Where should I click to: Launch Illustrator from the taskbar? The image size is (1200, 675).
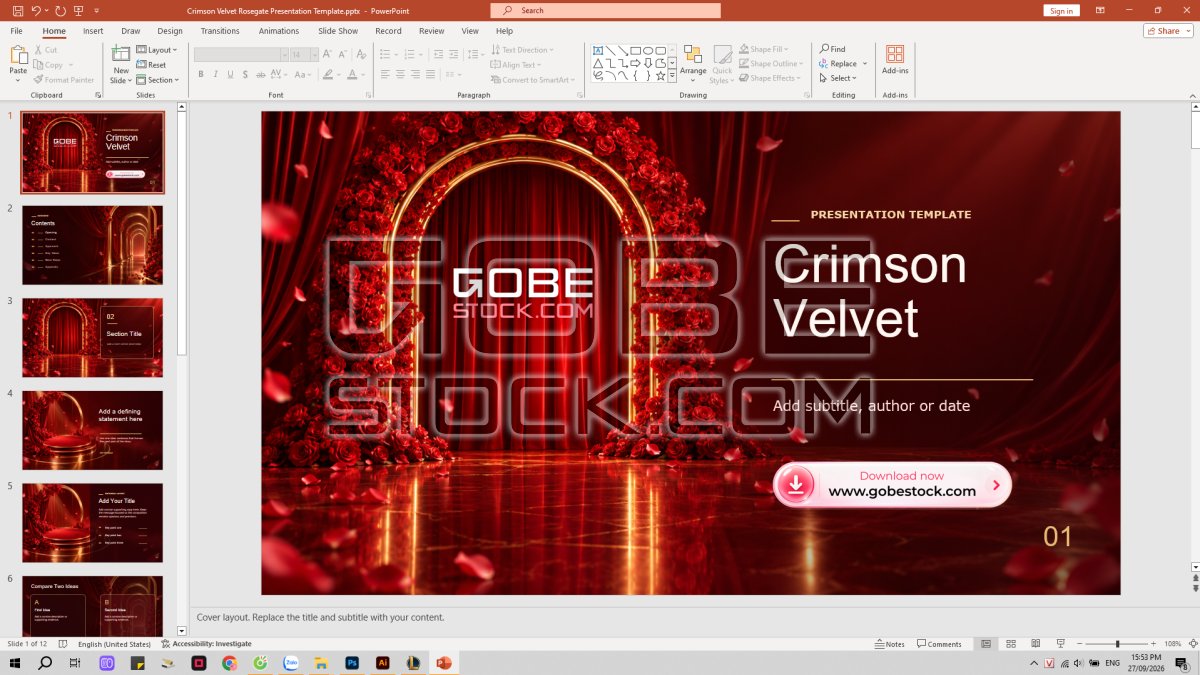(382, 663)
